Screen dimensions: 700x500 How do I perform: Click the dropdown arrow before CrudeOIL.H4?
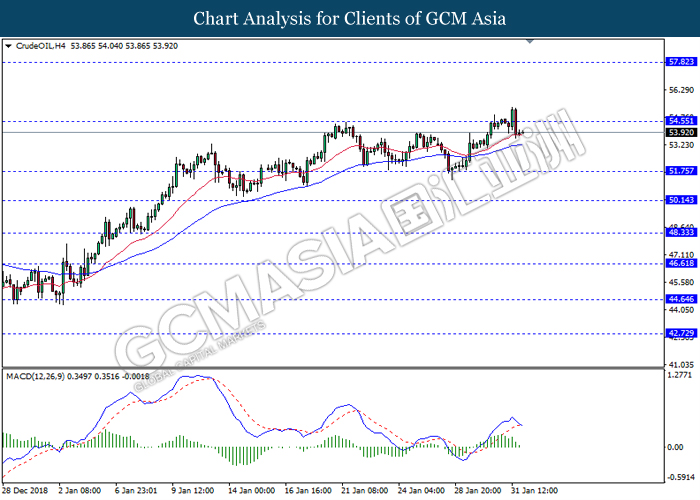click(8, 46)
